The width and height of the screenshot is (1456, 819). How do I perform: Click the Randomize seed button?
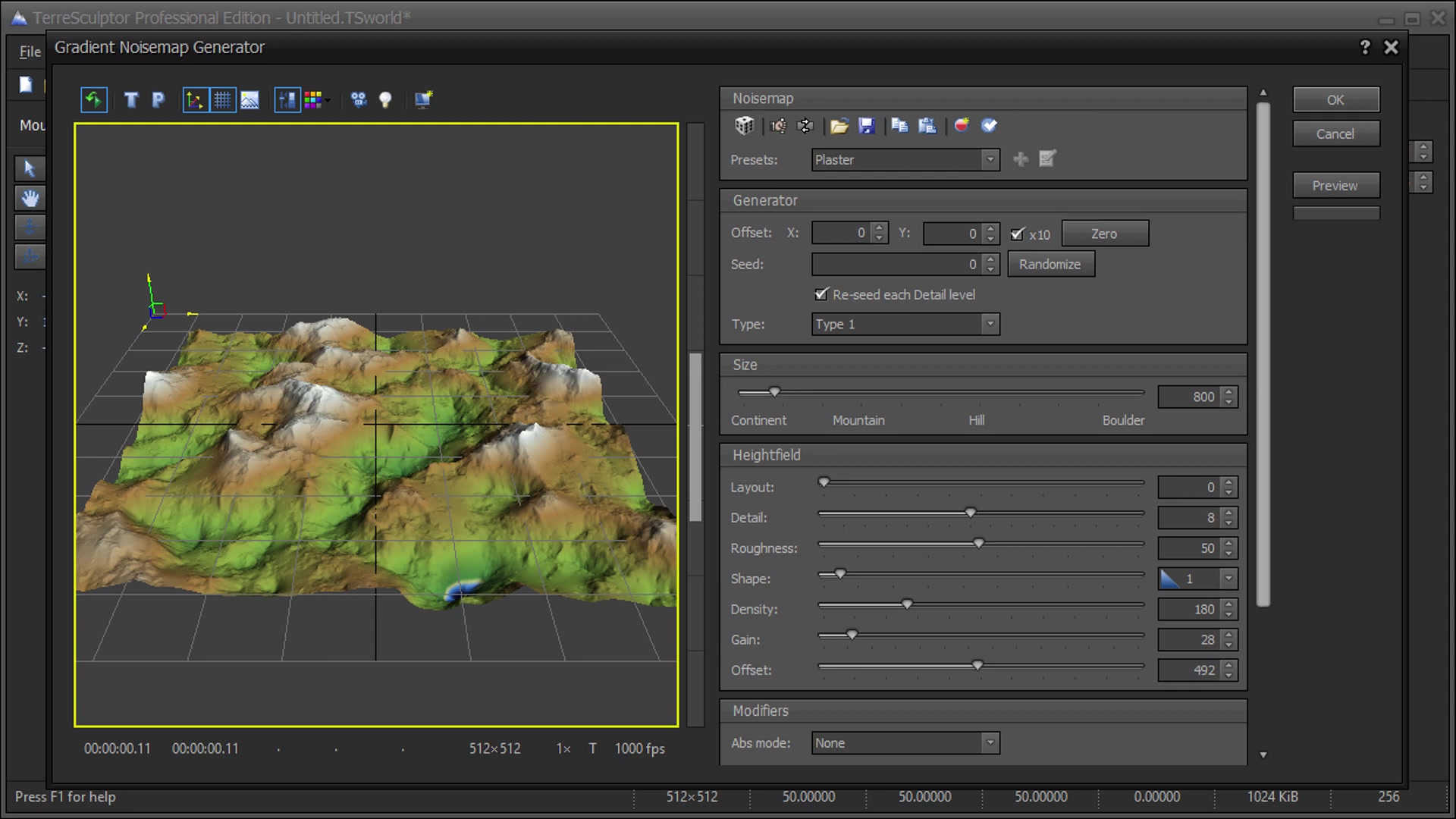1050,265
